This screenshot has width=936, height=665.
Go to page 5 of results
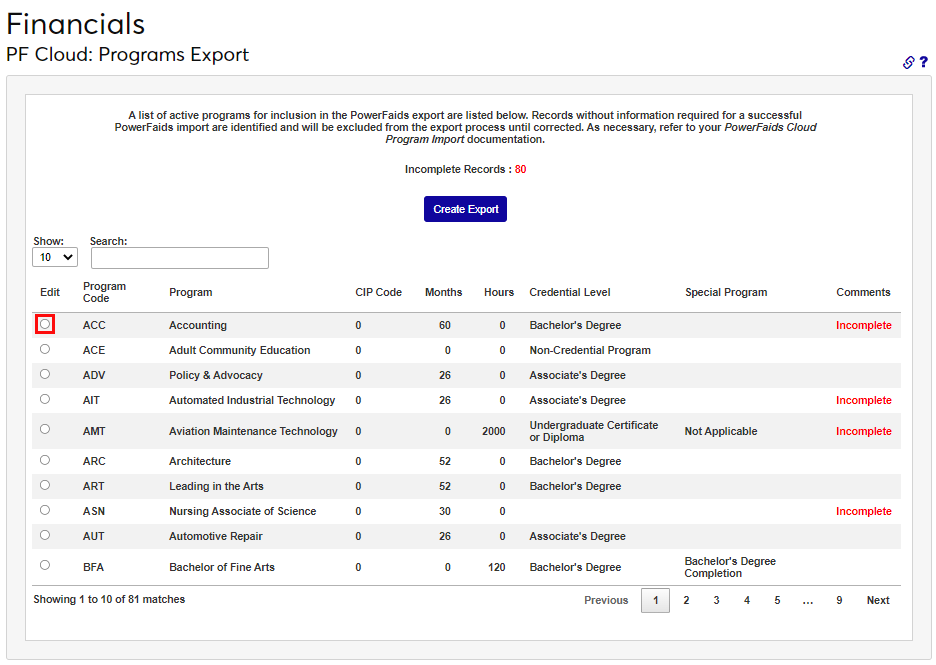coord(776,601)
